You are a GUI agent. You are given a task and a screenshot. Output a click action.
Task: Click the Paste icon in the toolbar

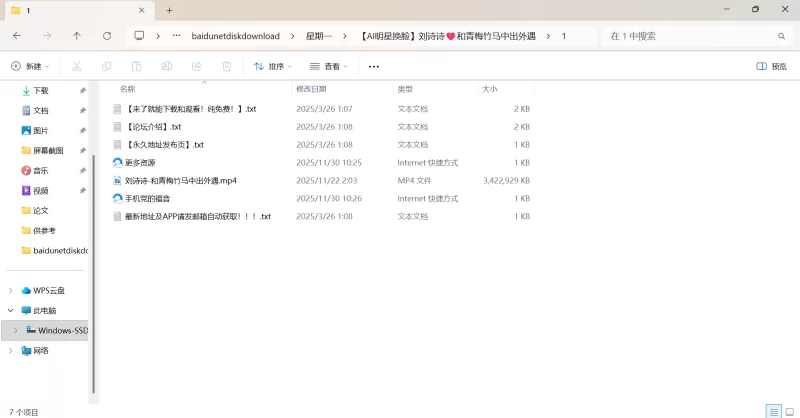click(137, 66)
